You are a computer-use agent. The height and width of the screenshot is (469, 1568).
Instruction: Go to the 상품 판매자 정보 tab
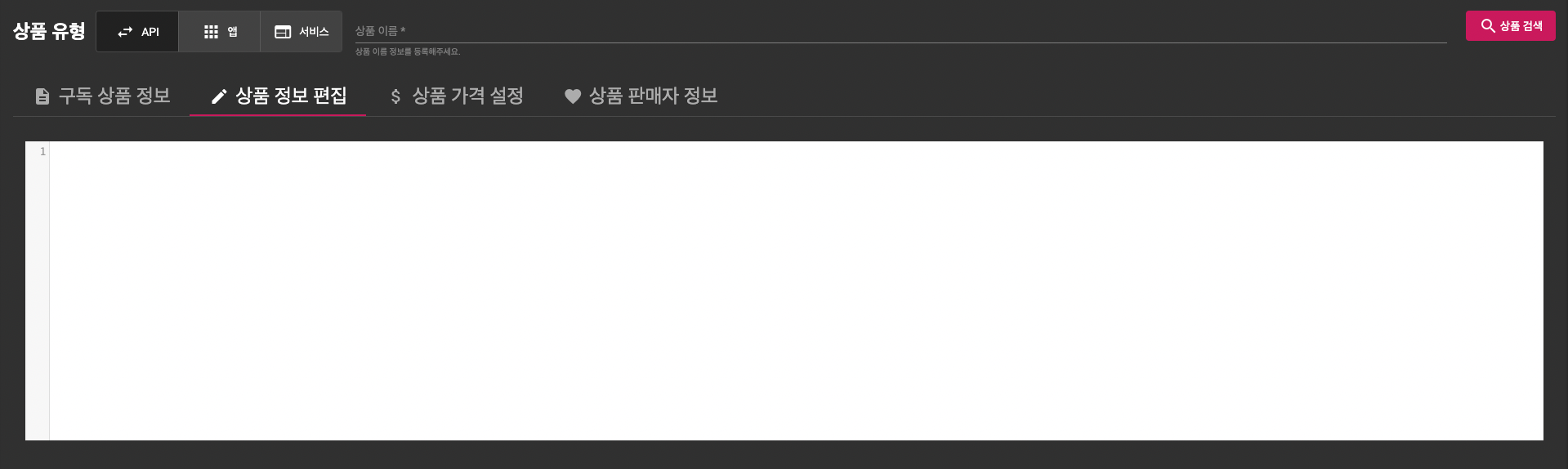(641, 96)
